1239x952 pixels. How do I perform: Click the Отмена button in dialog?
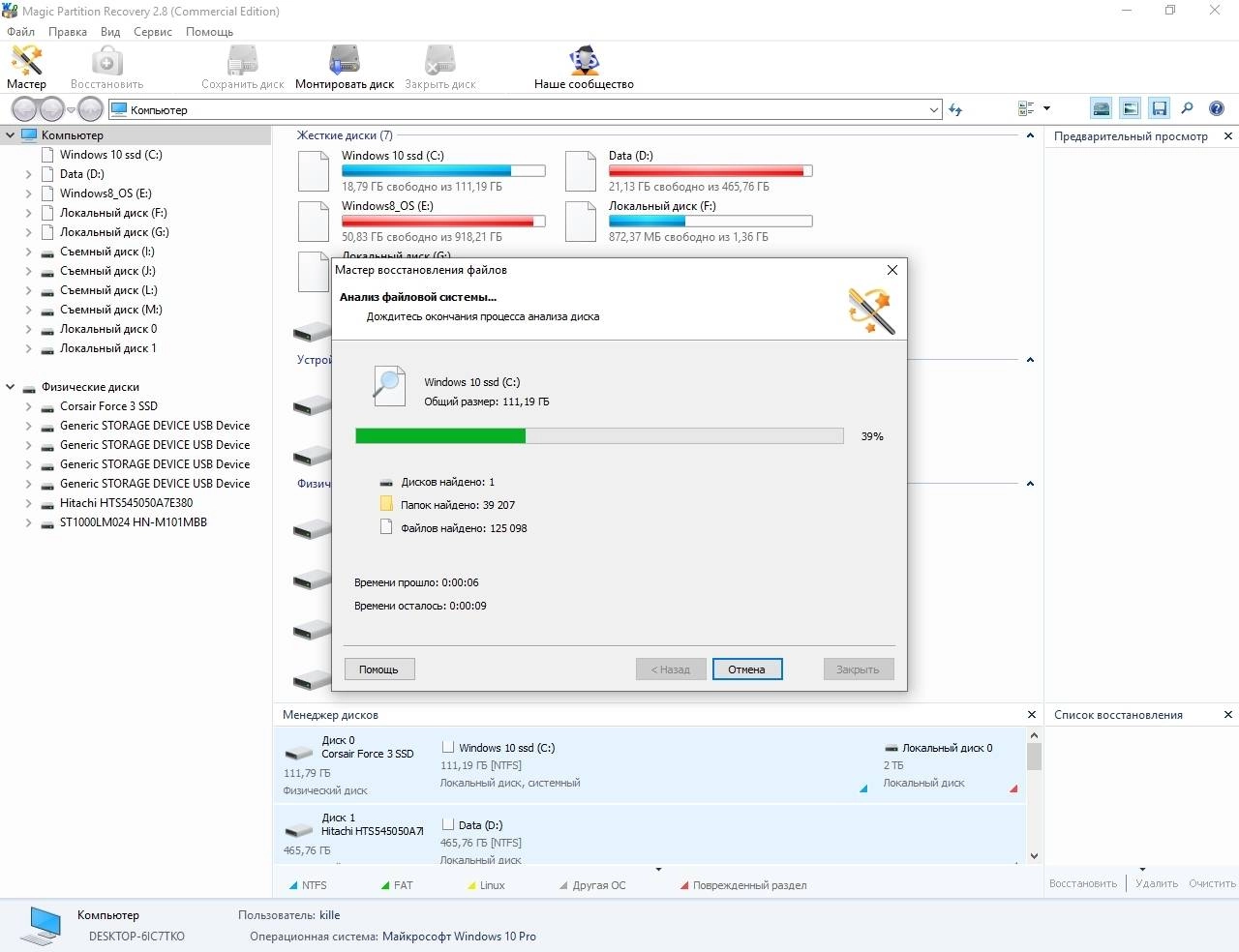[x=746, y=669]
